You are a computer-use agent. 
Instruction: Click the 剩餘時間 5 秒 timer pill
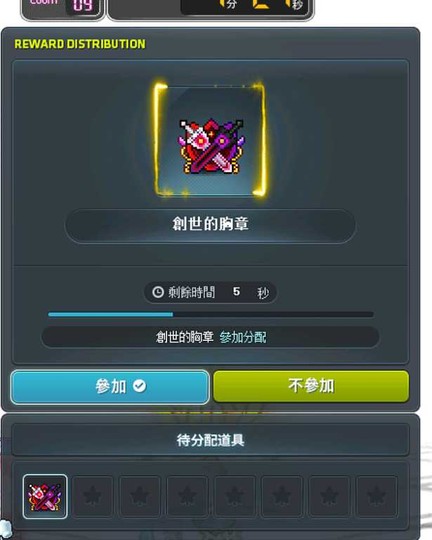click(210, 292)
